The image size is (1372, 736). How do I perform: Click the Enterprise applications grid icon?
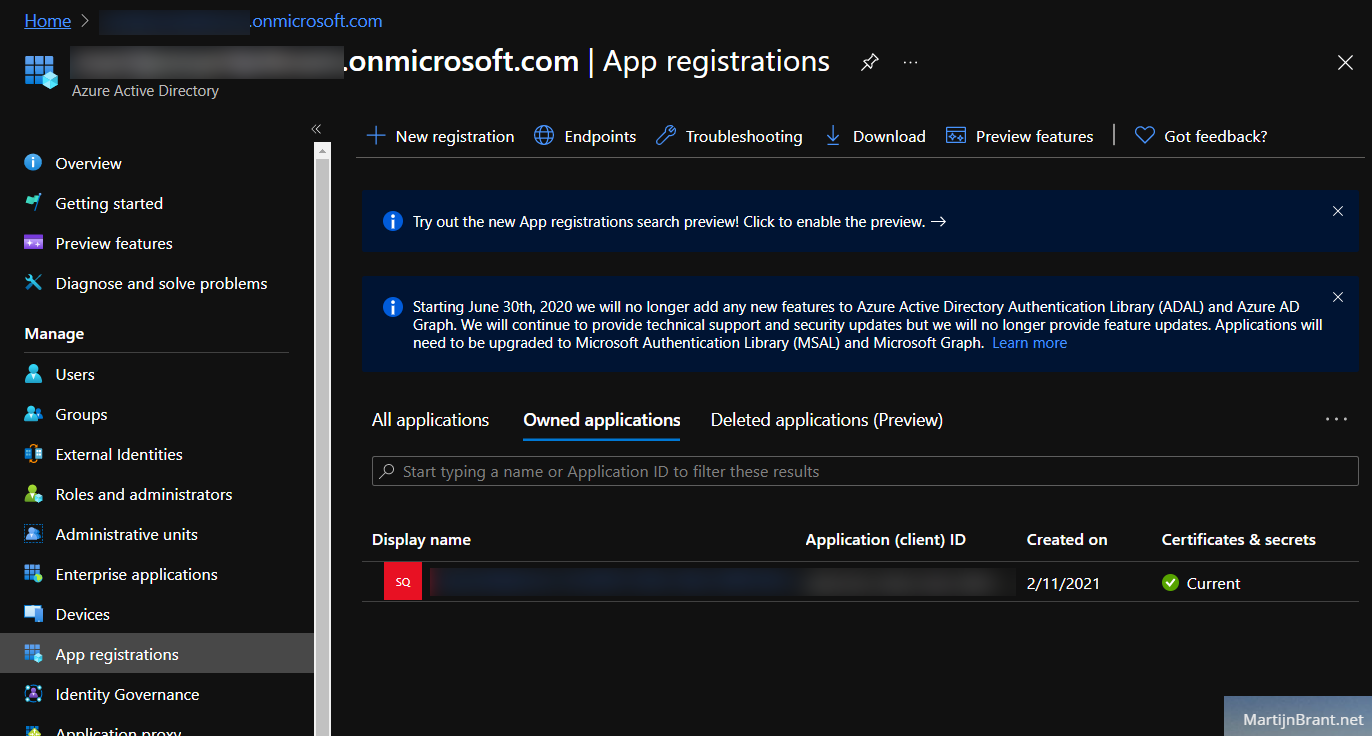[34, 574]
